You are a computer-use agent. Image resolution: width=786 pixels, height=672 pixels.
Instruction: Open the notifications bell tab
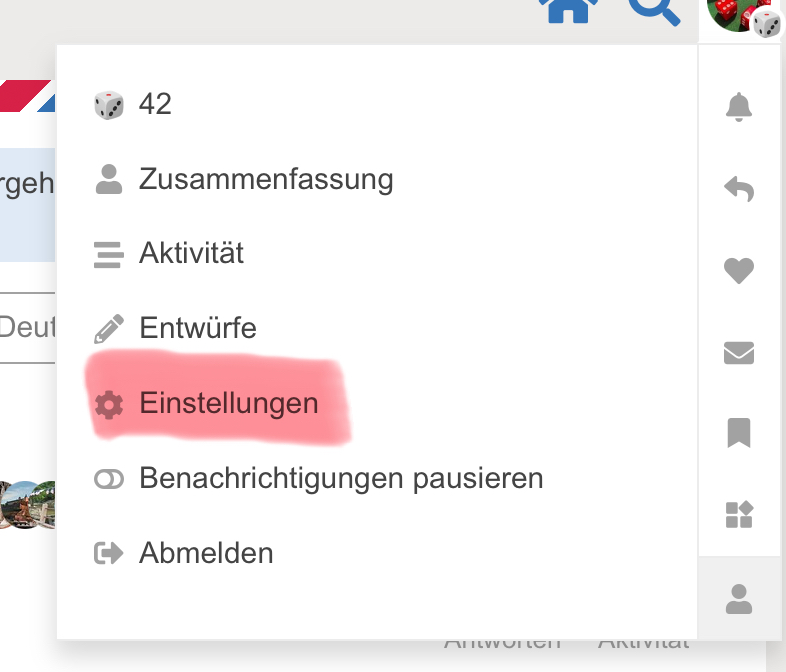[x=739, y=106]
